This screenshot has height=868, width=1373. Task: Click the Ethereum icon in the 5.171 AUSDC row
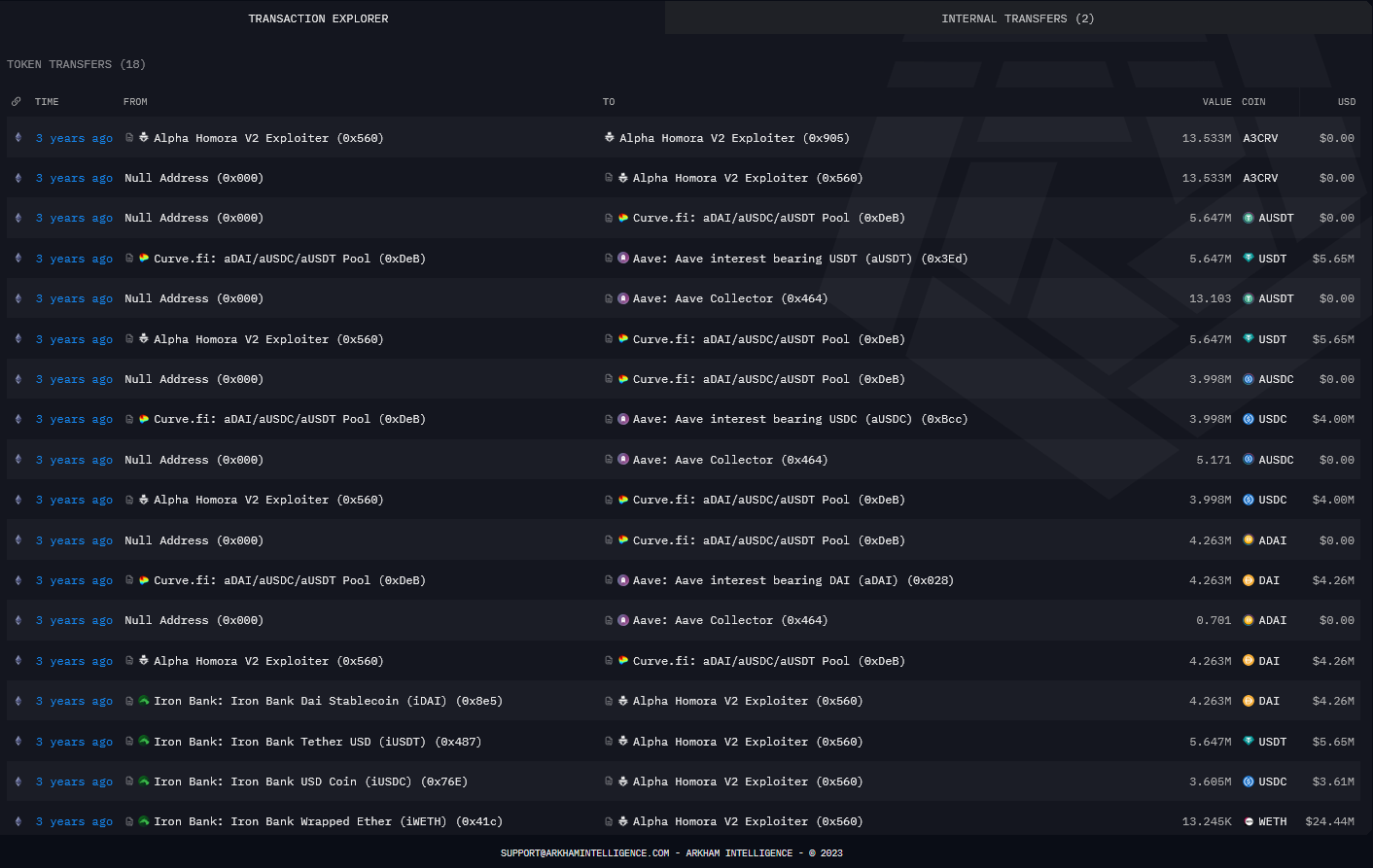[x=18, y=460]
